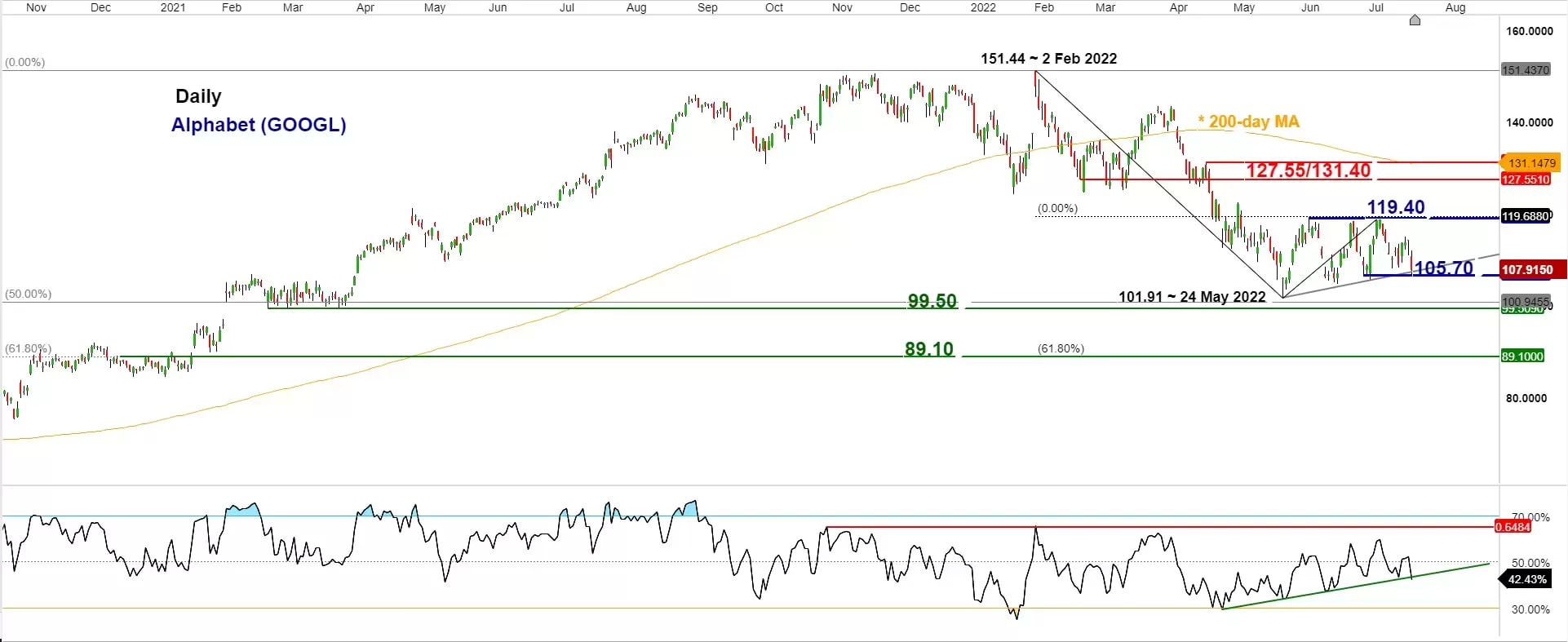Click the 'Sep' month label on time axis

pyautogui.click(x=707, y=7)
